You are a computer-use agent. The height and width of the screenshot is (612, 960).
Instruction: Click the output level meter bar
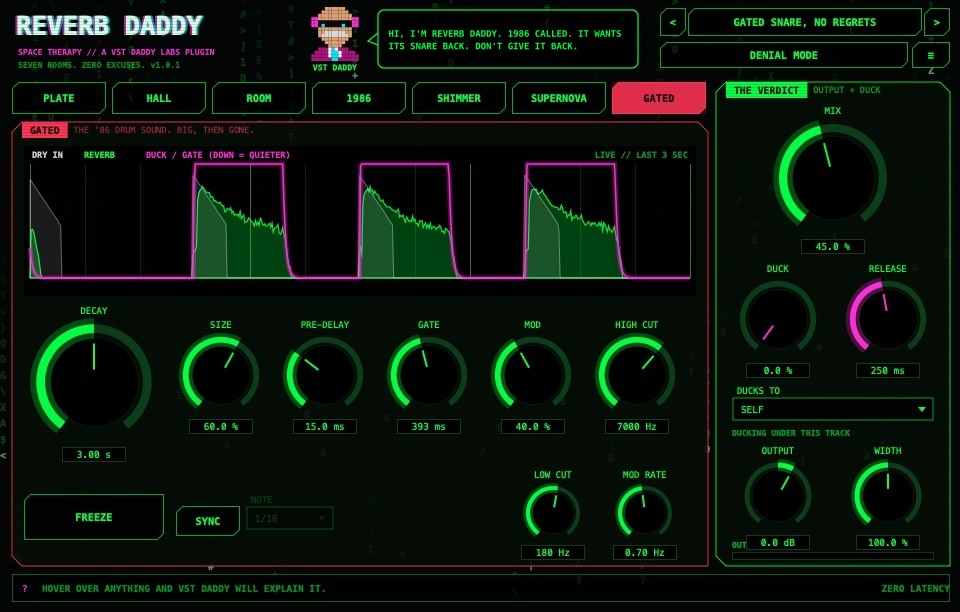833,556
